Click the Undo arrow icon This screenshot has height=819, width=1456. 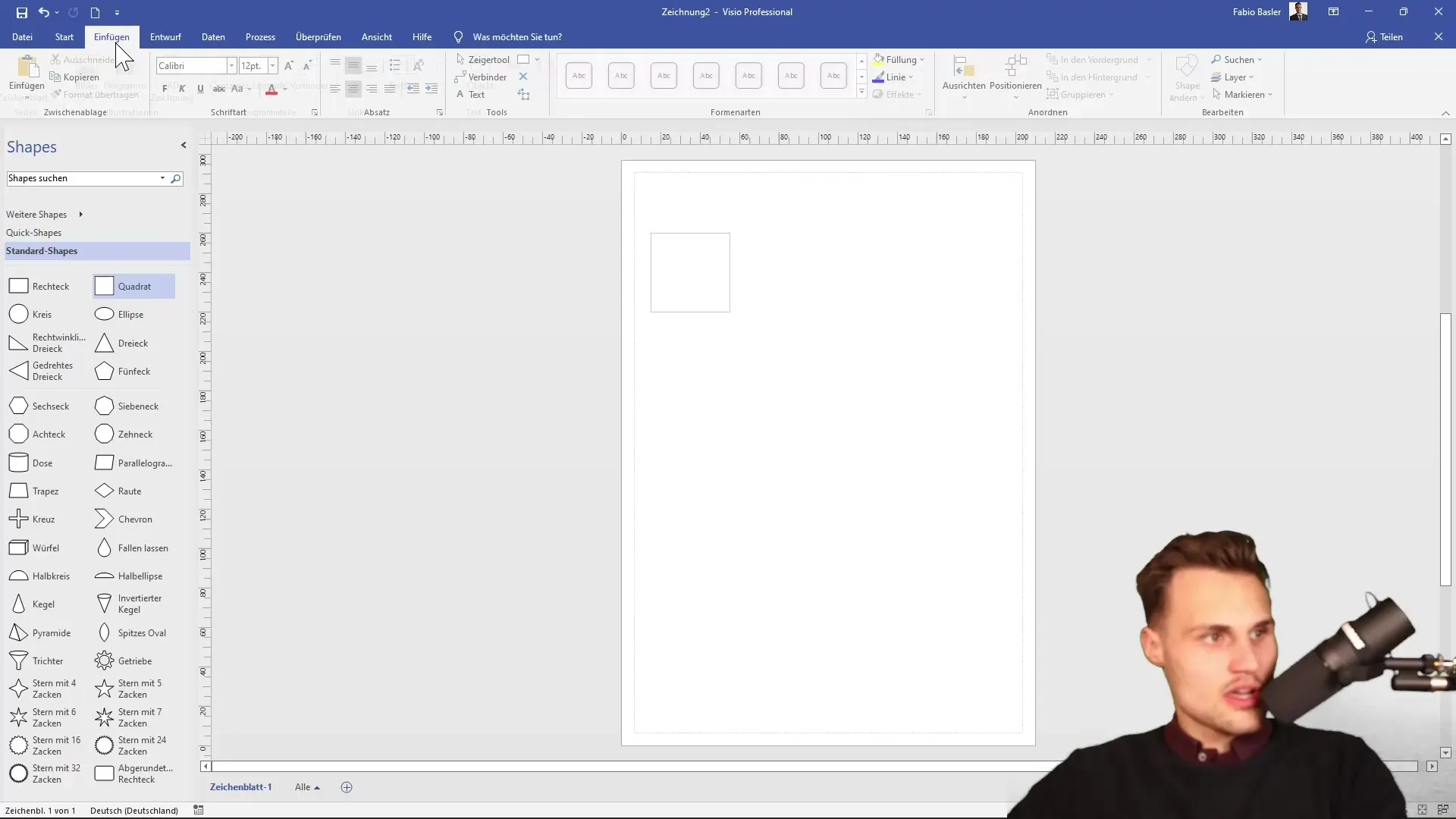(44, 12)
